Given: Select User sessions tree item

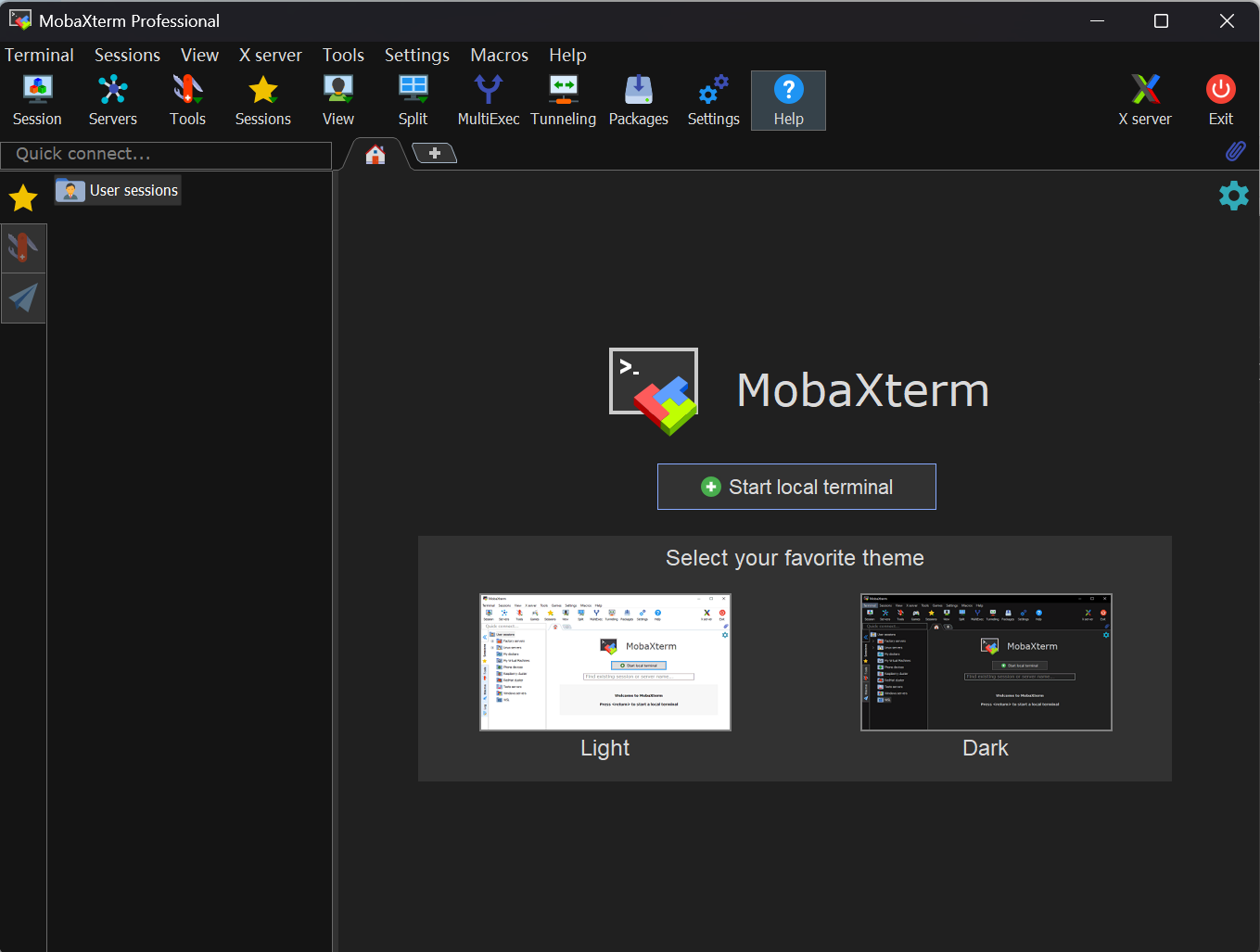Looking at the screenshot, I should point(118,190).
